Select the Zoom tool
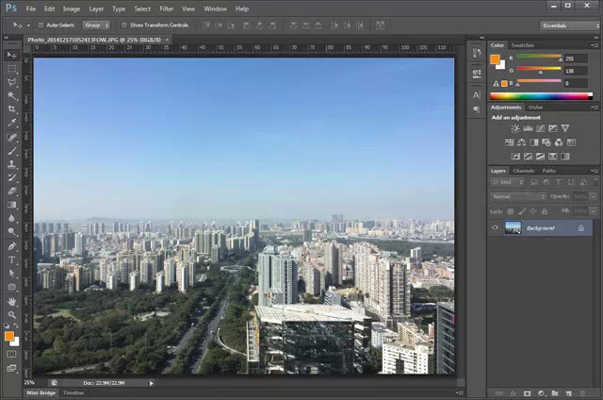This screenshot has width=603, height=400. pos(12,315)
